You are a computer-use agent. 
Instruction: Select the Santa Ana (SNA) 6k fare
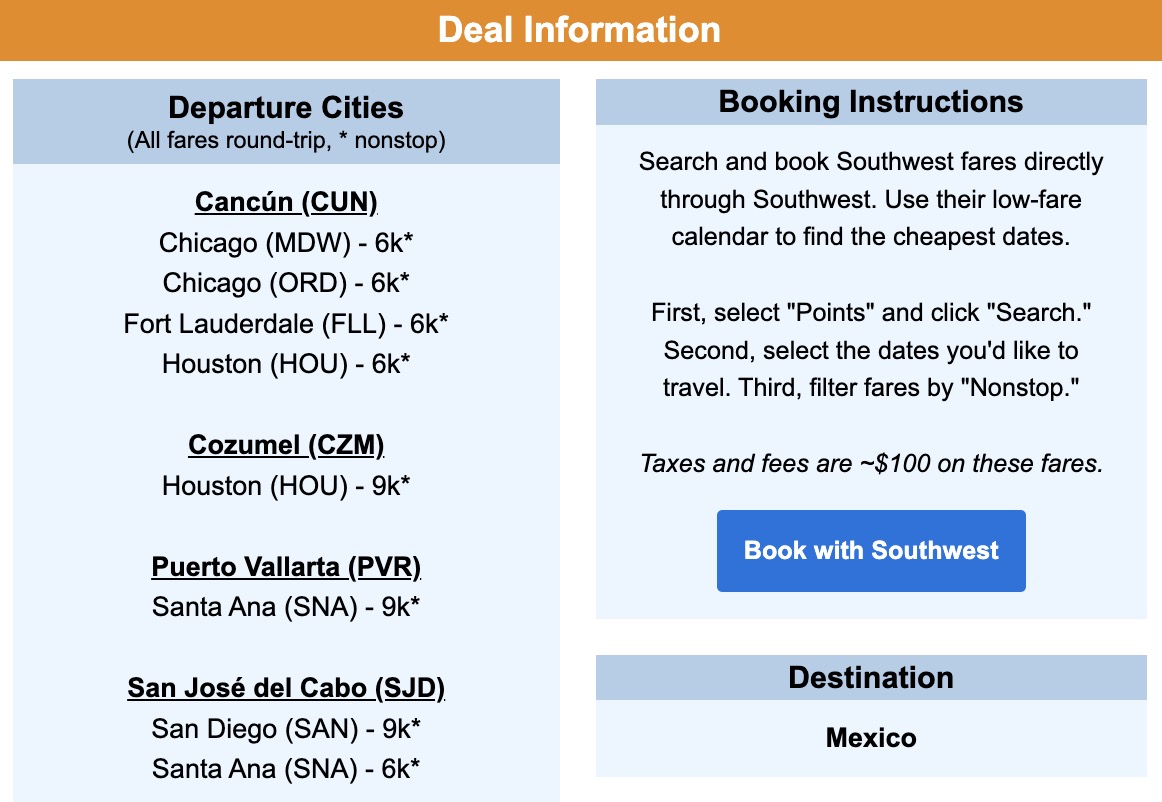(286, 769)
